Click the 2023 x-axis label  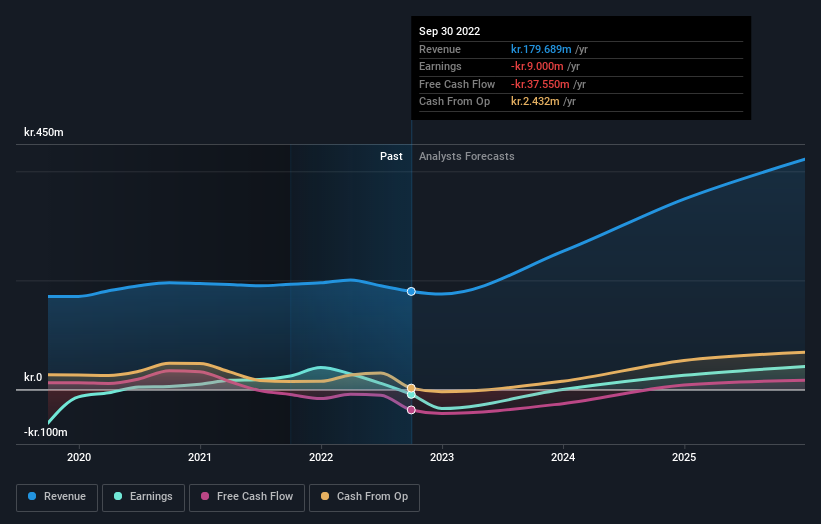tap(442, 458)
